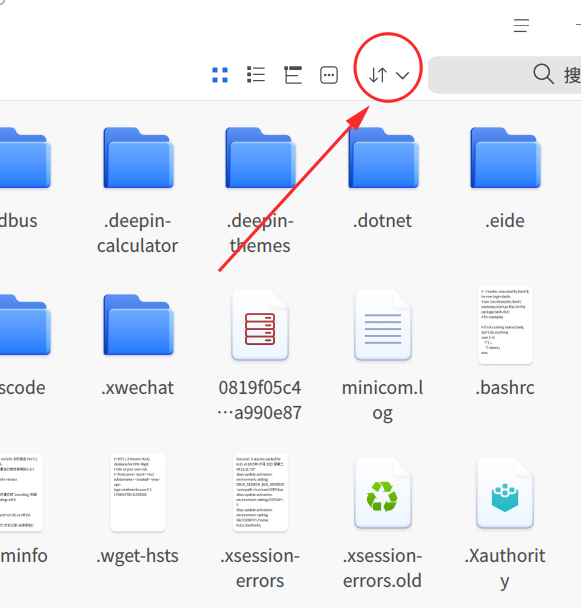Select the .dotnet folder
The image size is (581, 608).
(x=383, y=158)
